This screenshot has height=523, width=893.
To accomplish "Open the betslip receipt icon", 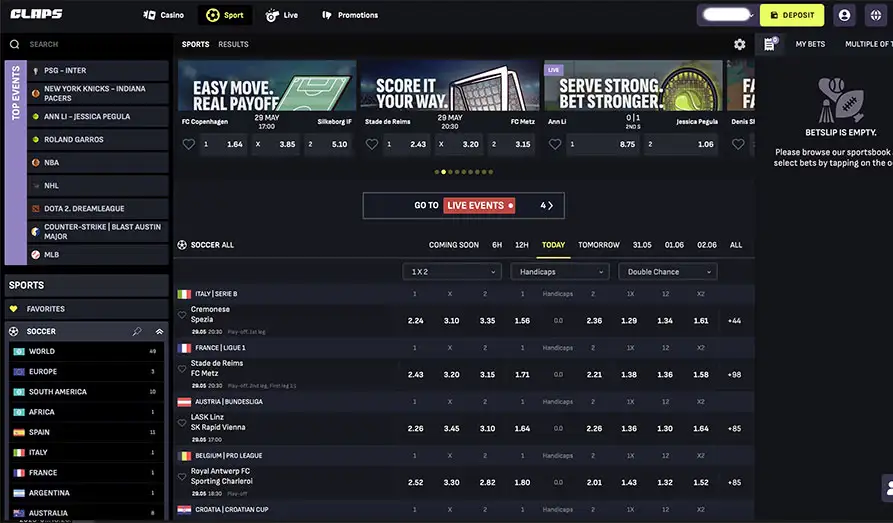I will click(769, 44).
